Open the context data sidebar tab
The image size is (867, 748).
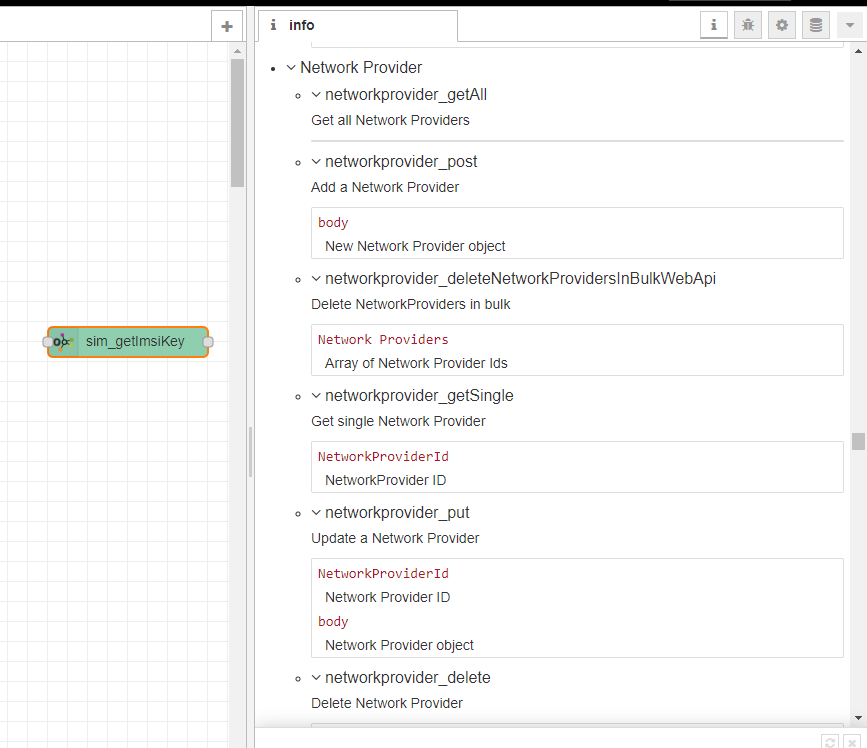(815, 26)
